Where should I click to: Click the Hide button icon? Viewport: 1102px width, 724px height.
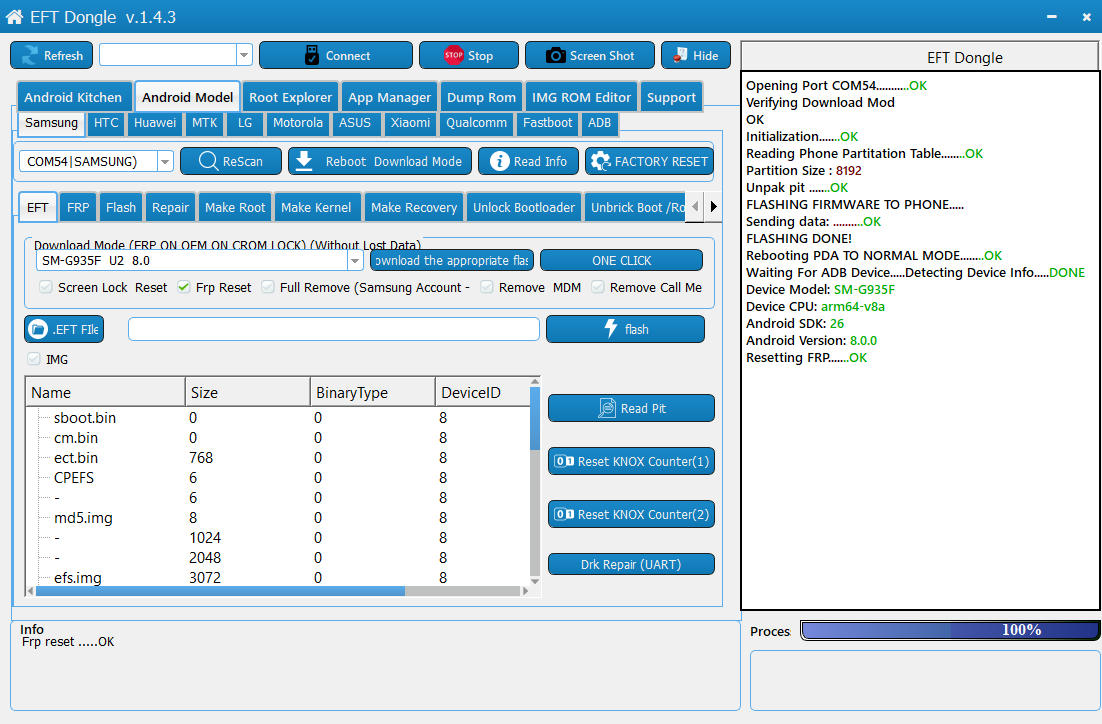pyautogui.click(x=680, y=55)
